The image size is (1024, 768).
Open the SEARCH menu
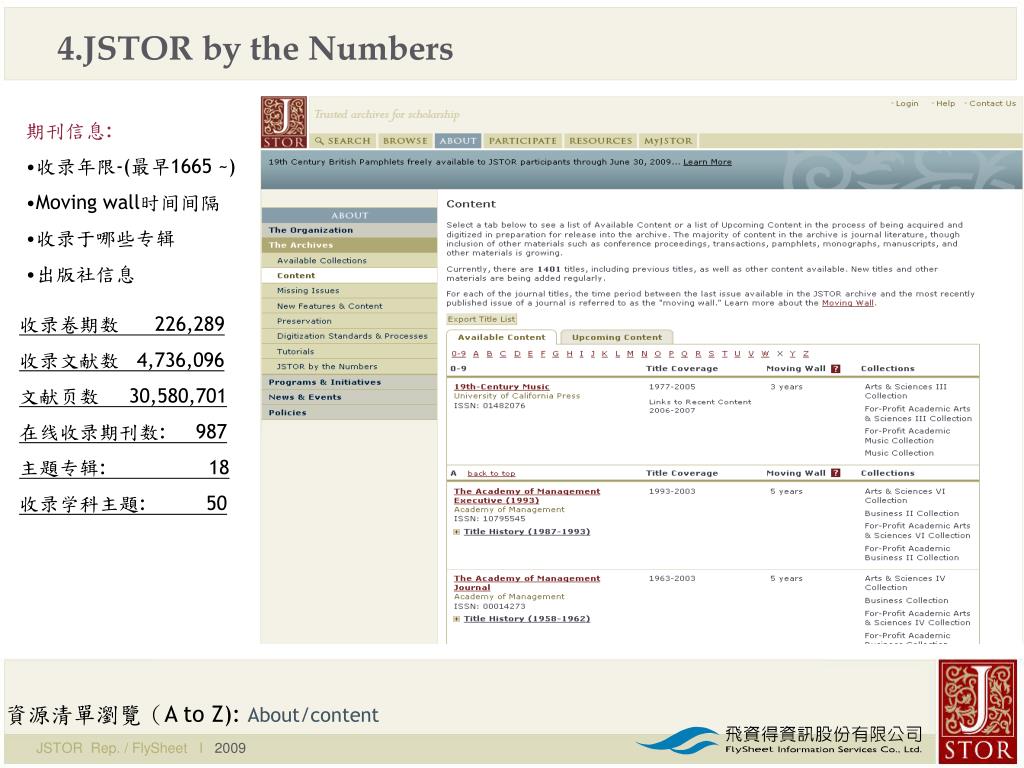pyautogui.click(x=343, y=141)
